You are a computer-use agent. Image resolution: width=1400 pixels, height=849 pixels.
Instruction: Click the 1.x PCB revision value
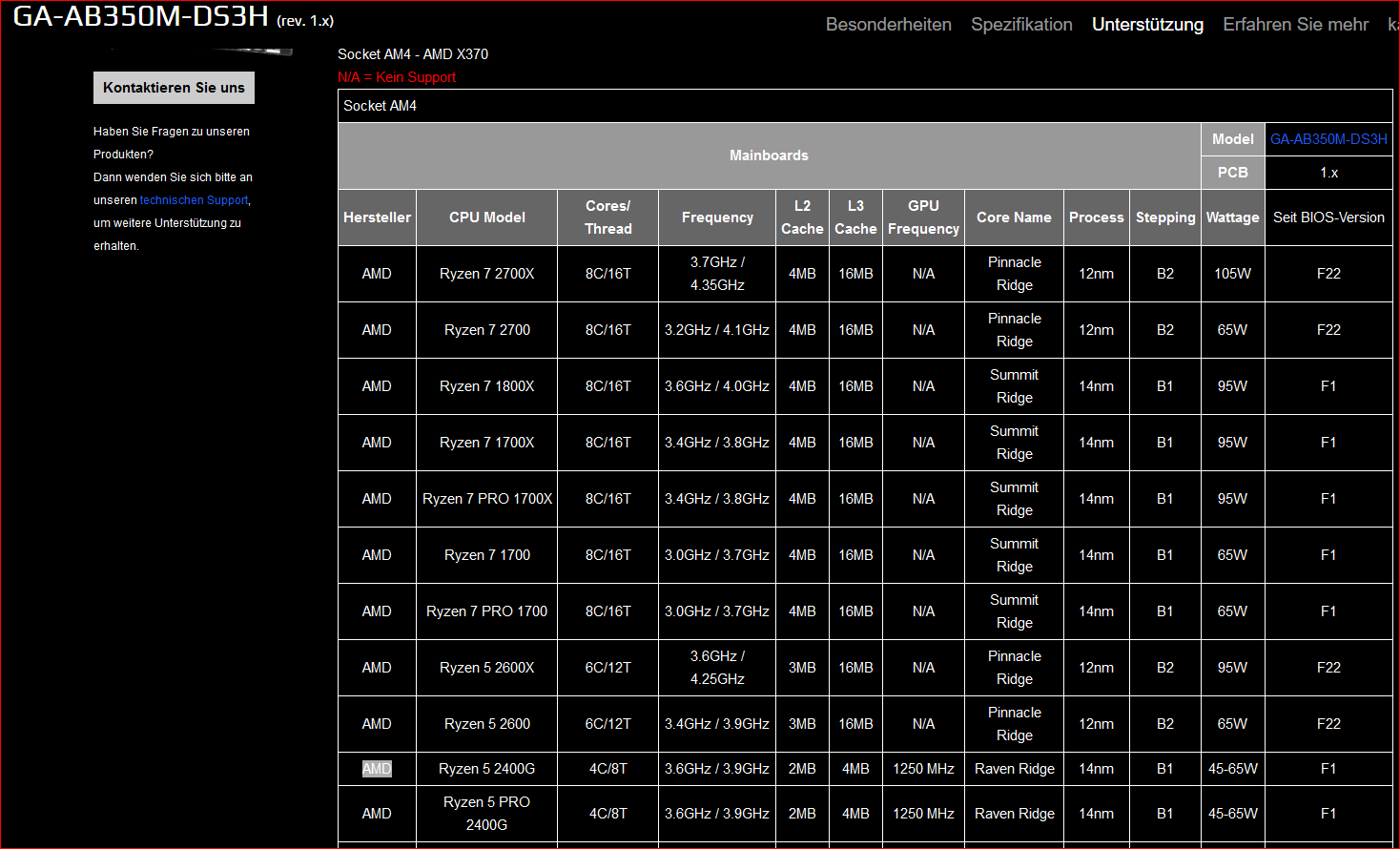click(x=1328, y=173)
